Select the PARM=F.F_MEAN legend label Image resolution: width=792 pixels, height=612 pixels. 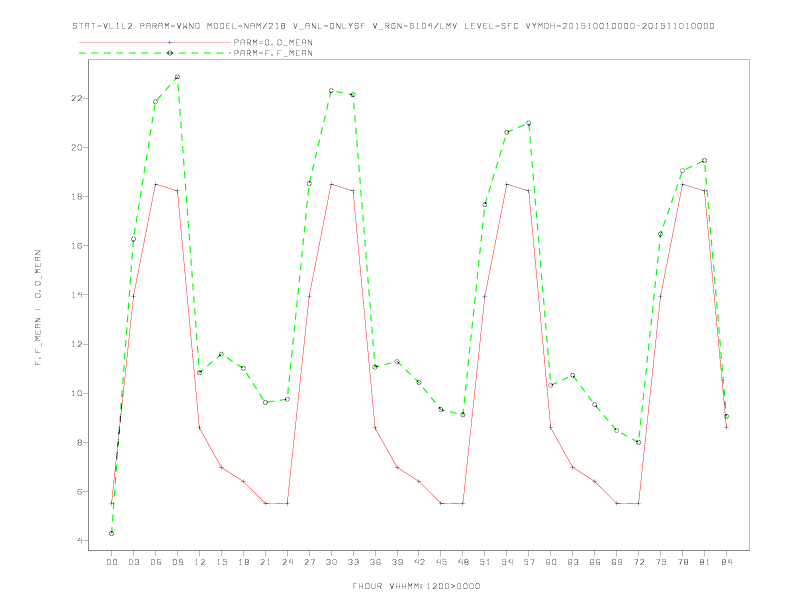(273, 53)
